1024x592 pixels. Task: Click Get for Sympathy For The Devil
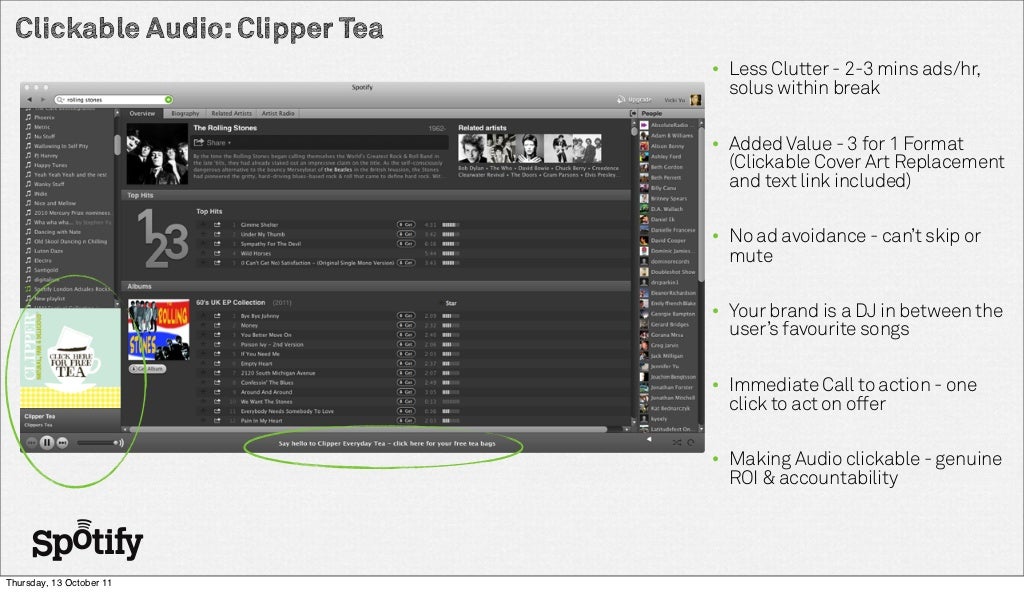[x=406, y=243]
